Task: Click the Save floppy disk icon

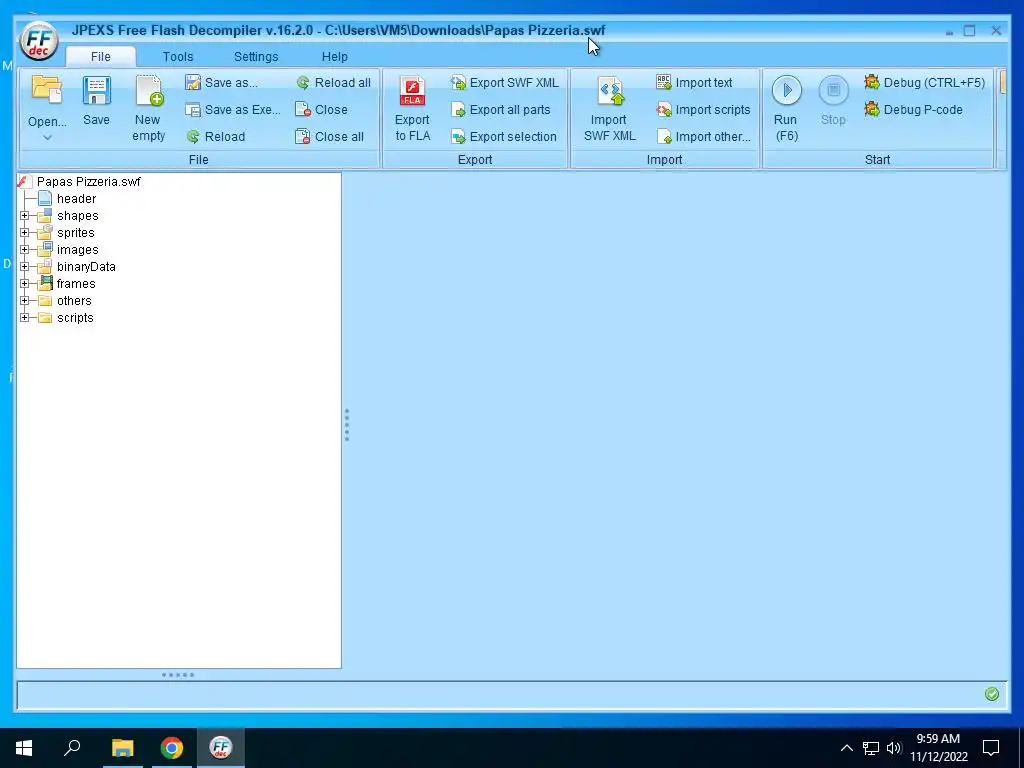Action: (96, 91)
